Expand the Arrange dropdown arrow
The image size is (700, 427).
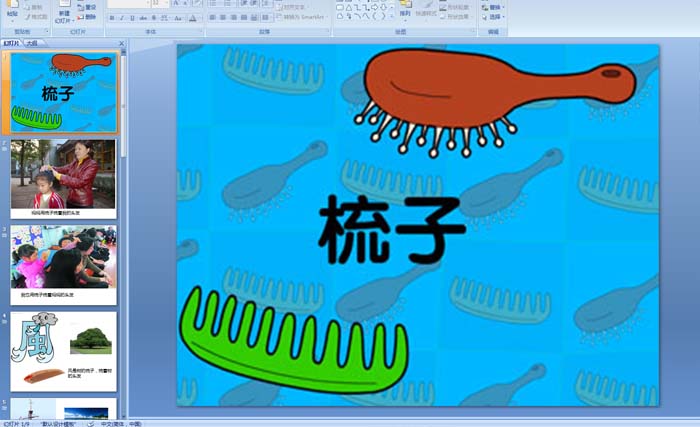coord(405,21)
